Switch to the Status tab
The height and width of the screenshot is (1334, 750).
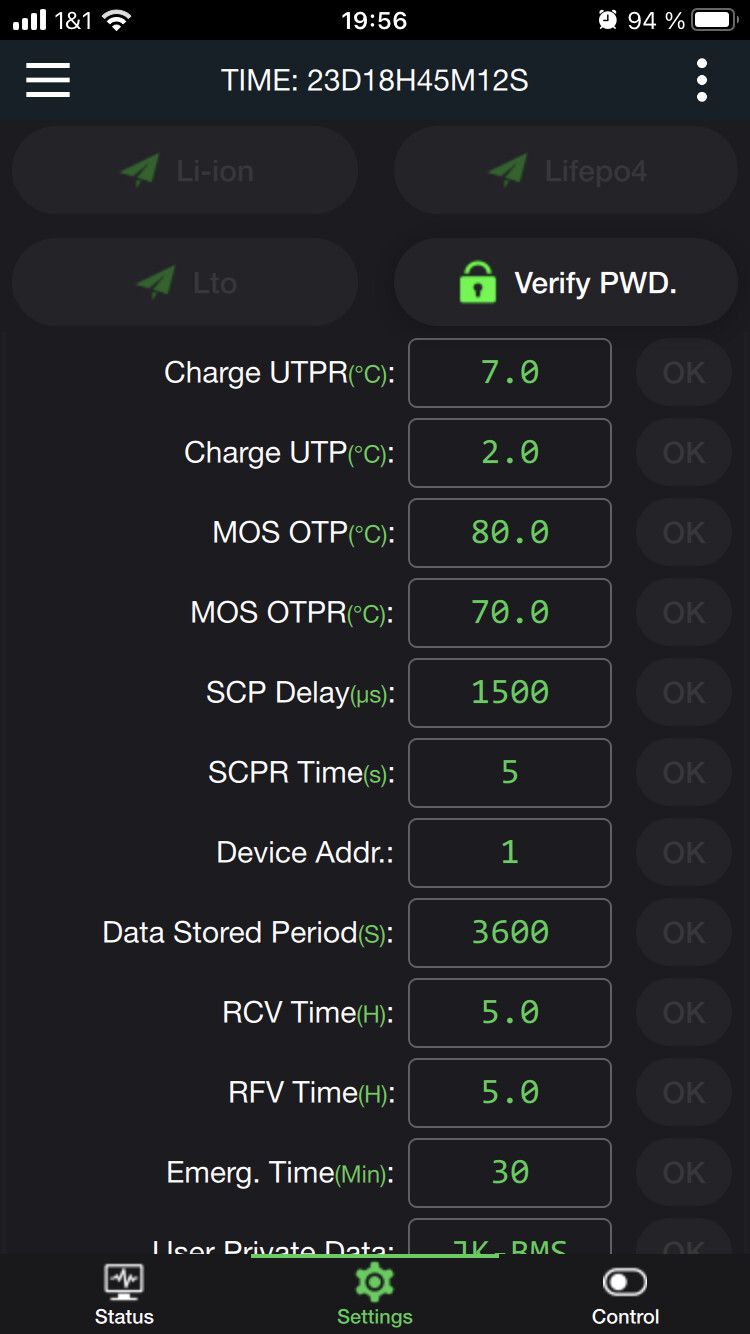[x=124, y=1296]
